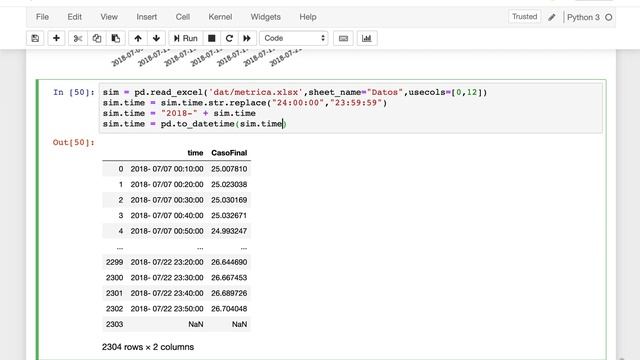The width and height of the screenshot is (640, 360).
Task: Click the Python 3 kernel name
Action: click(583, 17)
